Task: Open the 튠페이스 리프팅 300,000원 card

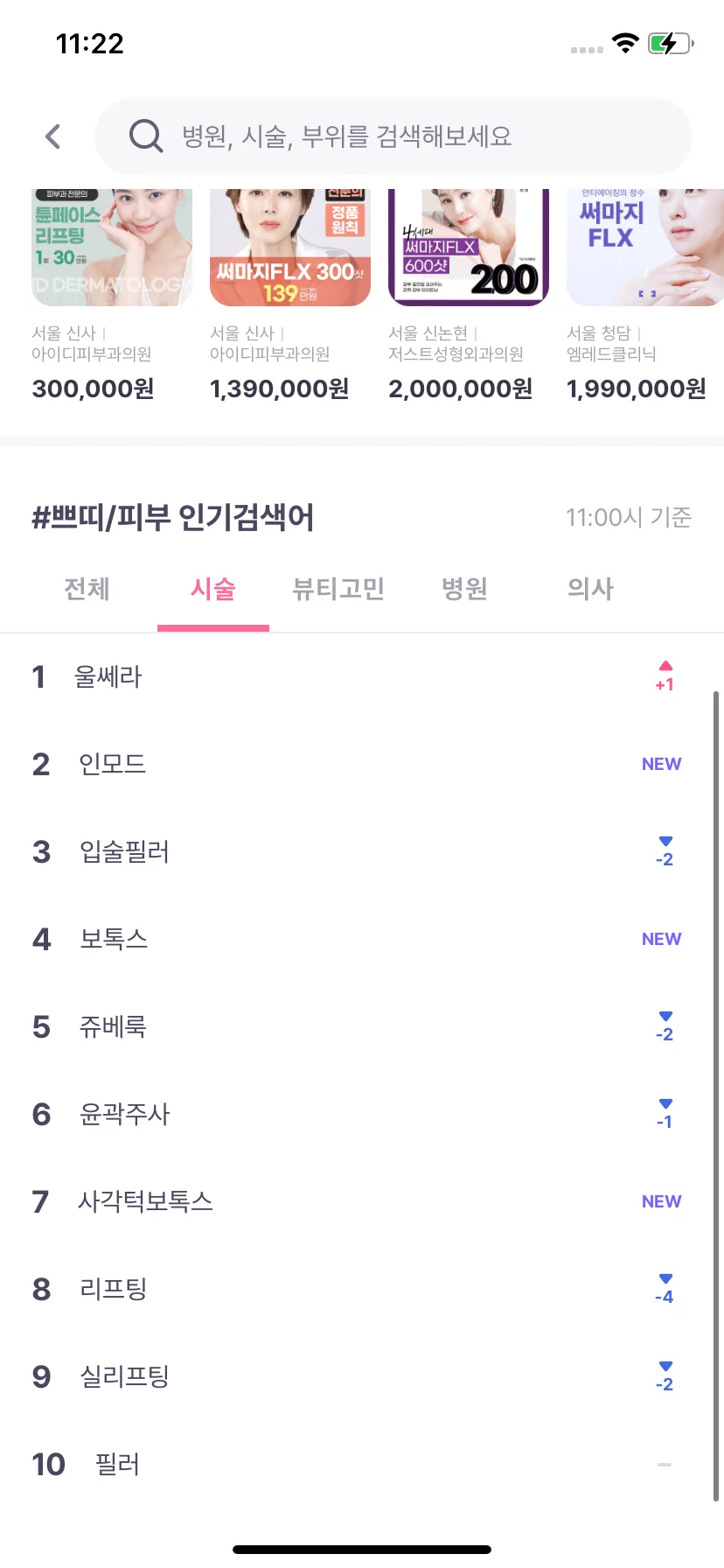Action: (112, 295)
